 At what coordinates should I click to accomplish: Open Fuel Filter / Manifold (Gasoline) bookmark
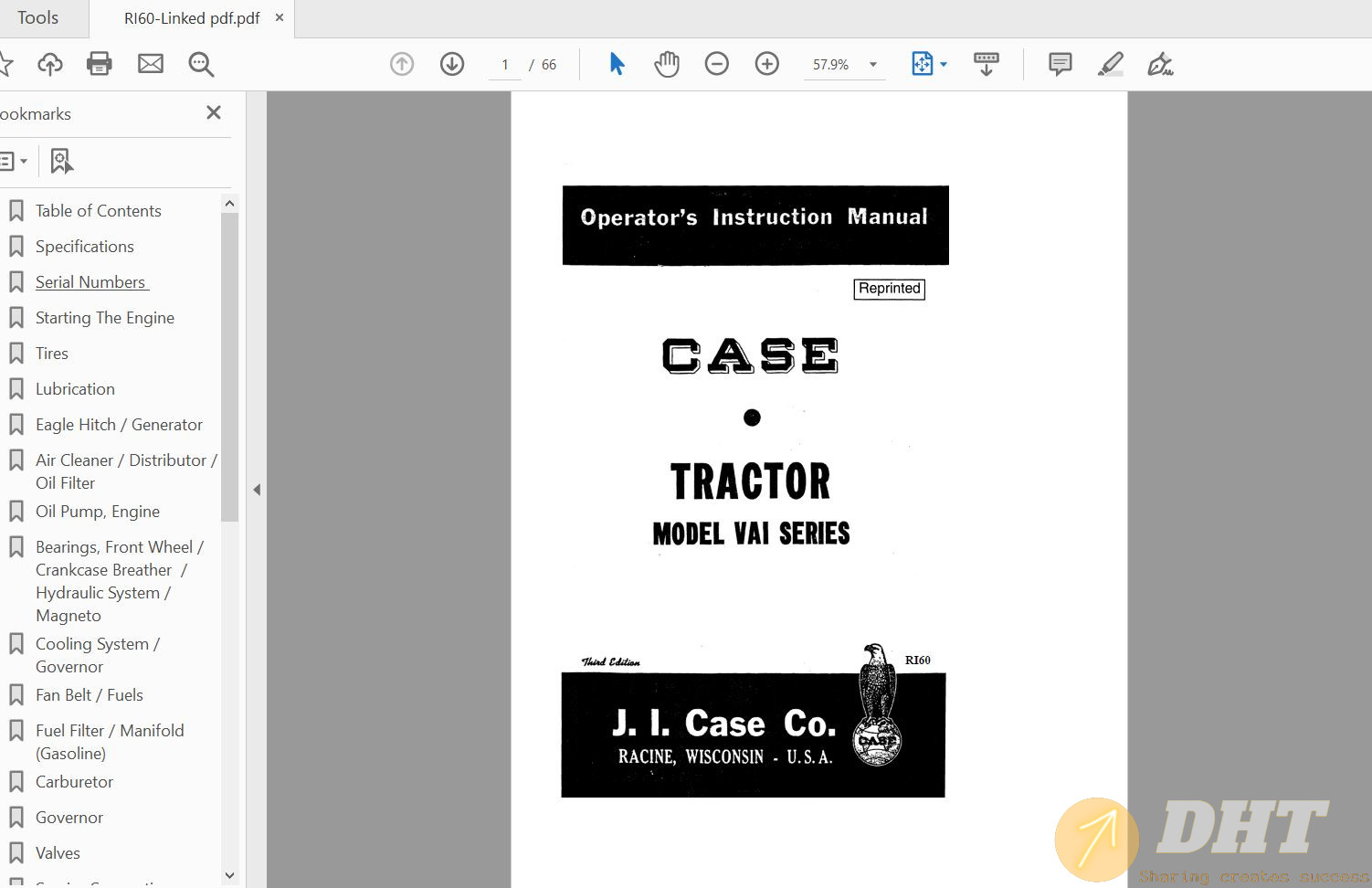point(110,742)
